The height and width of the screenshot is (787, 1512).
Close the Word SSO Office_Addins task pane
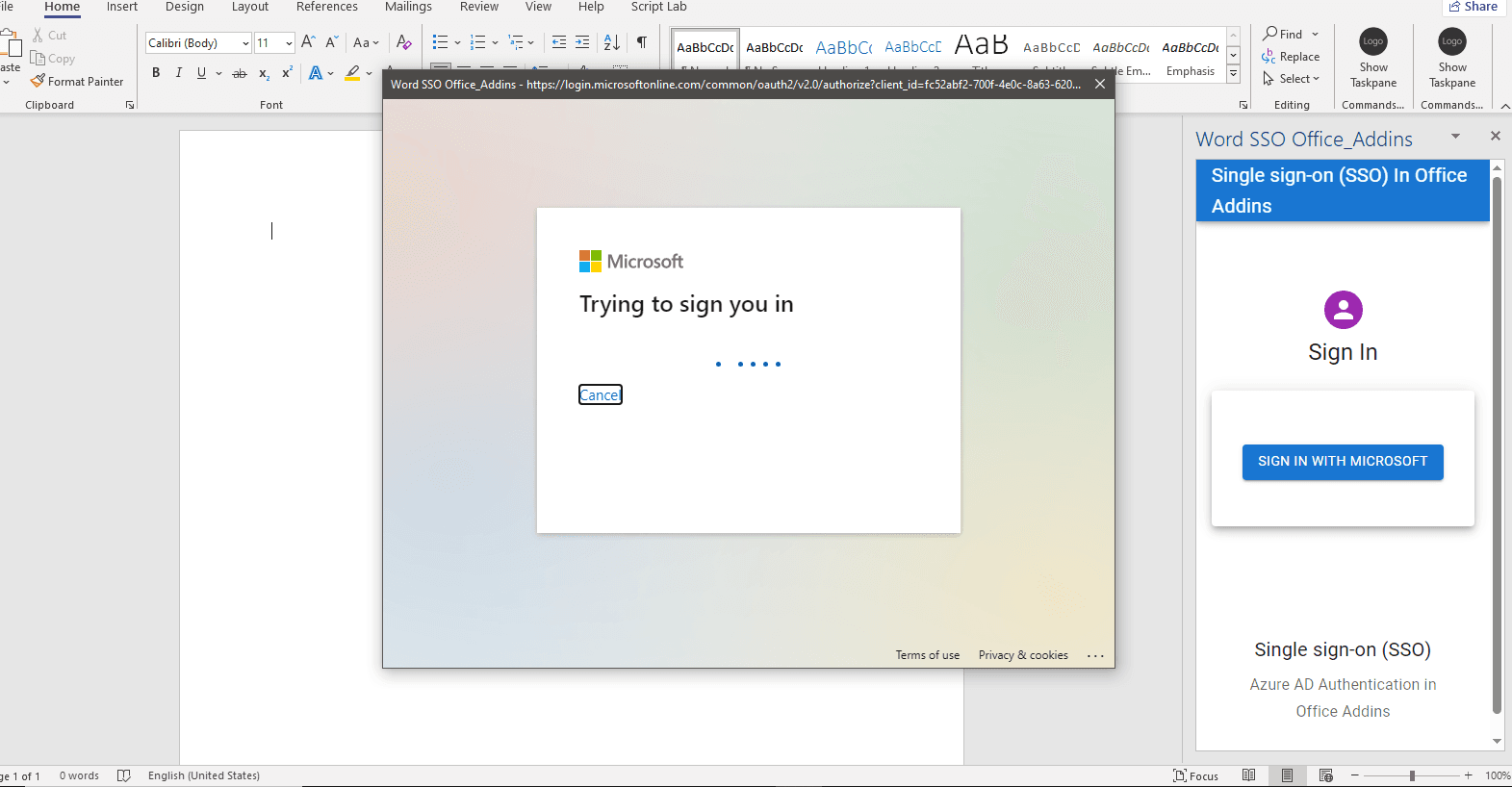[1495, 136]
